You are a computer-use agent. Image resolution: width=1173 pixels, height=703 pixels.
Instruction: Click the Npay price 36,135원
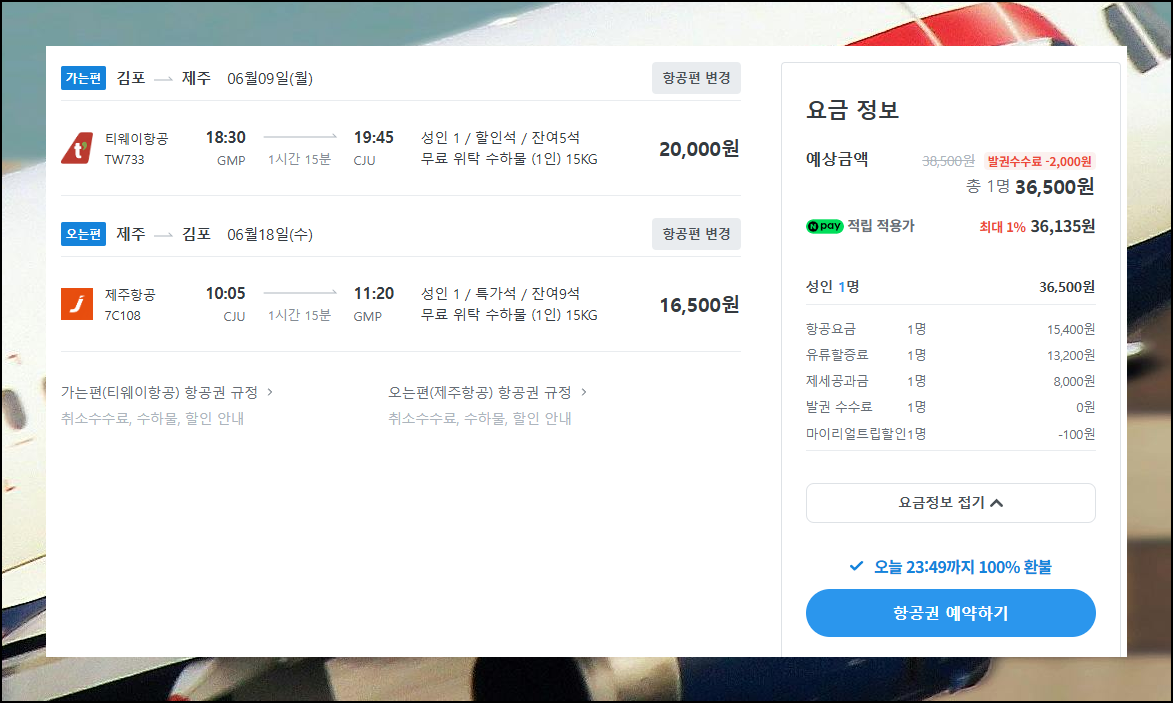[x=1062, y=226]
